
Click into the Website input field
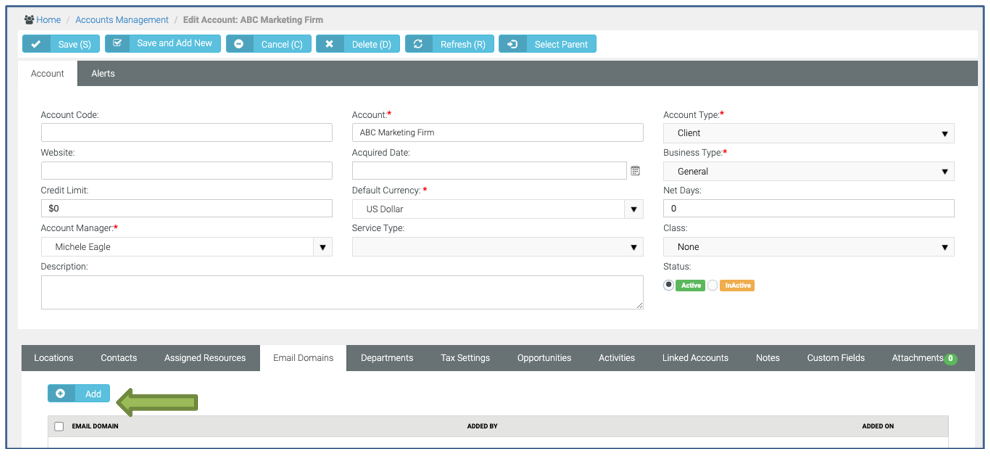click(186, 171)
